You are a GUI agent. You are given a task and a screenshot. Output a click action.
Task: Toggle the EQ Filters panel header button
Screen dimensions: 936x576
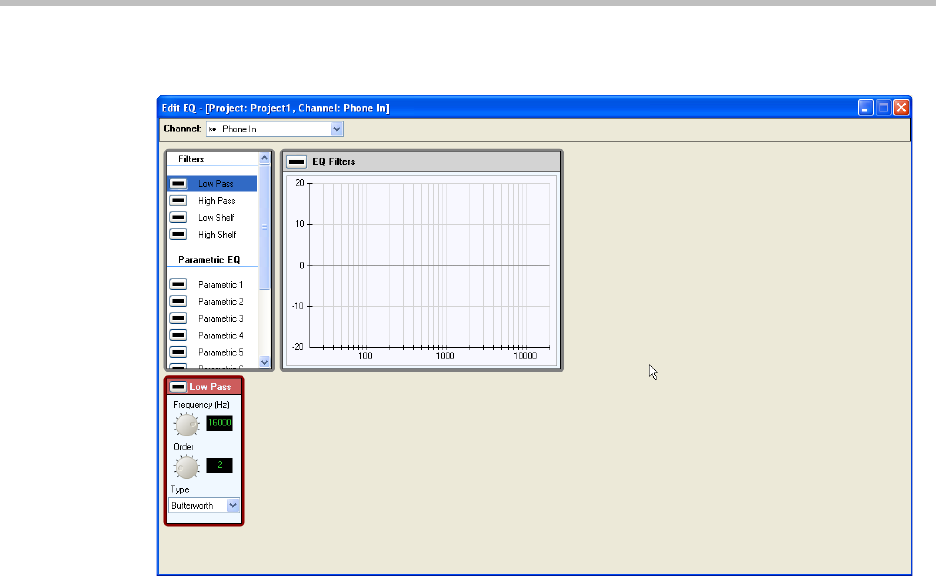(x=297, y=162)
